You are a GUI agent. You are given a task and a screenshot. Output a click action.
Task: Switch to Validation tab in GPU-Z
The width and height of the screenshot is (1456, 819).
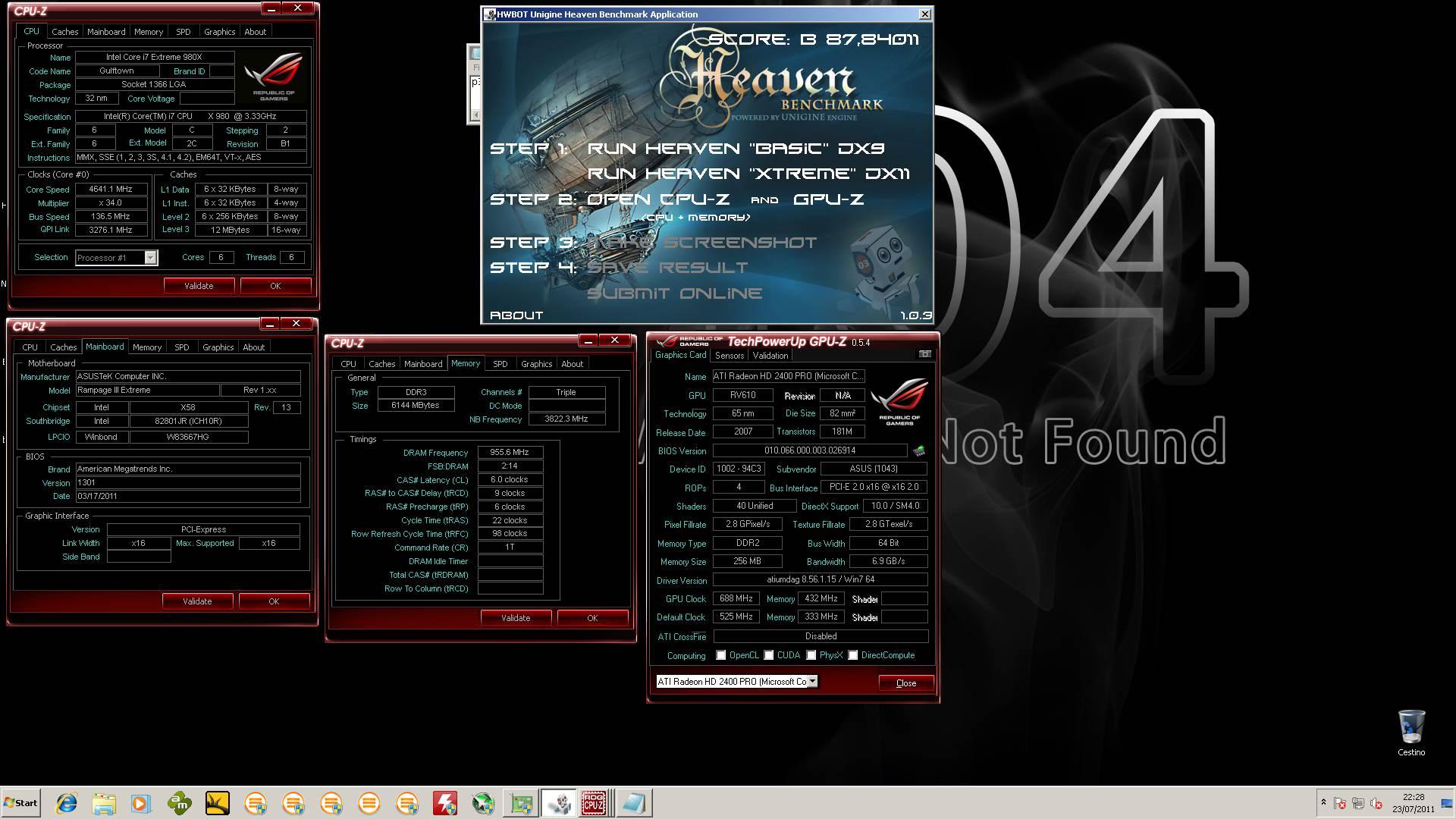pyautogui.click(x=770, y=356)
